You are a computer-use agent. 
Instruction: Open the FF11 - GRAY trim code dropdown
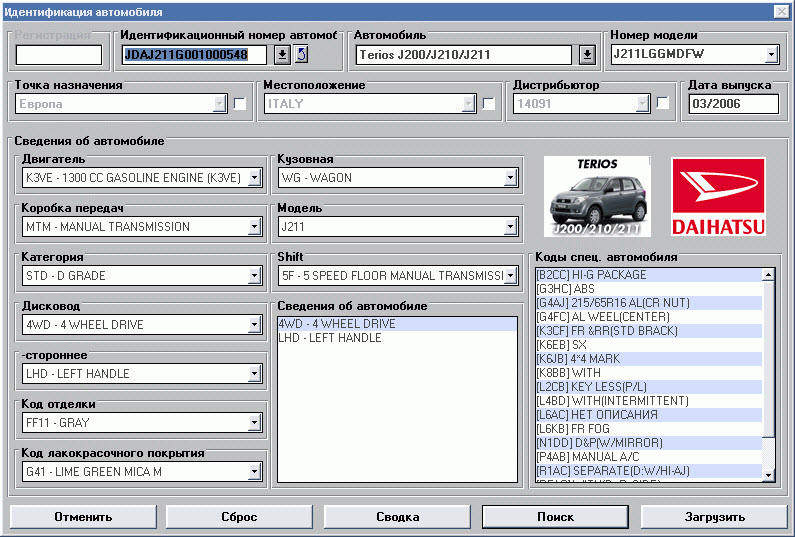point(255,423)
